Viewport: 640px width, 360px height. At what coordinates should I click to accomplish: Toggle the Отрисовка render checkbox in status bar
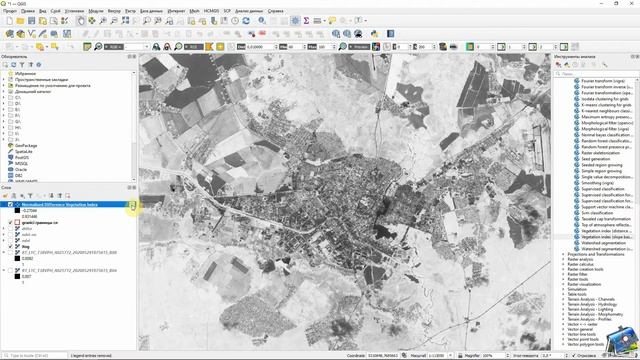click(574, 356)
